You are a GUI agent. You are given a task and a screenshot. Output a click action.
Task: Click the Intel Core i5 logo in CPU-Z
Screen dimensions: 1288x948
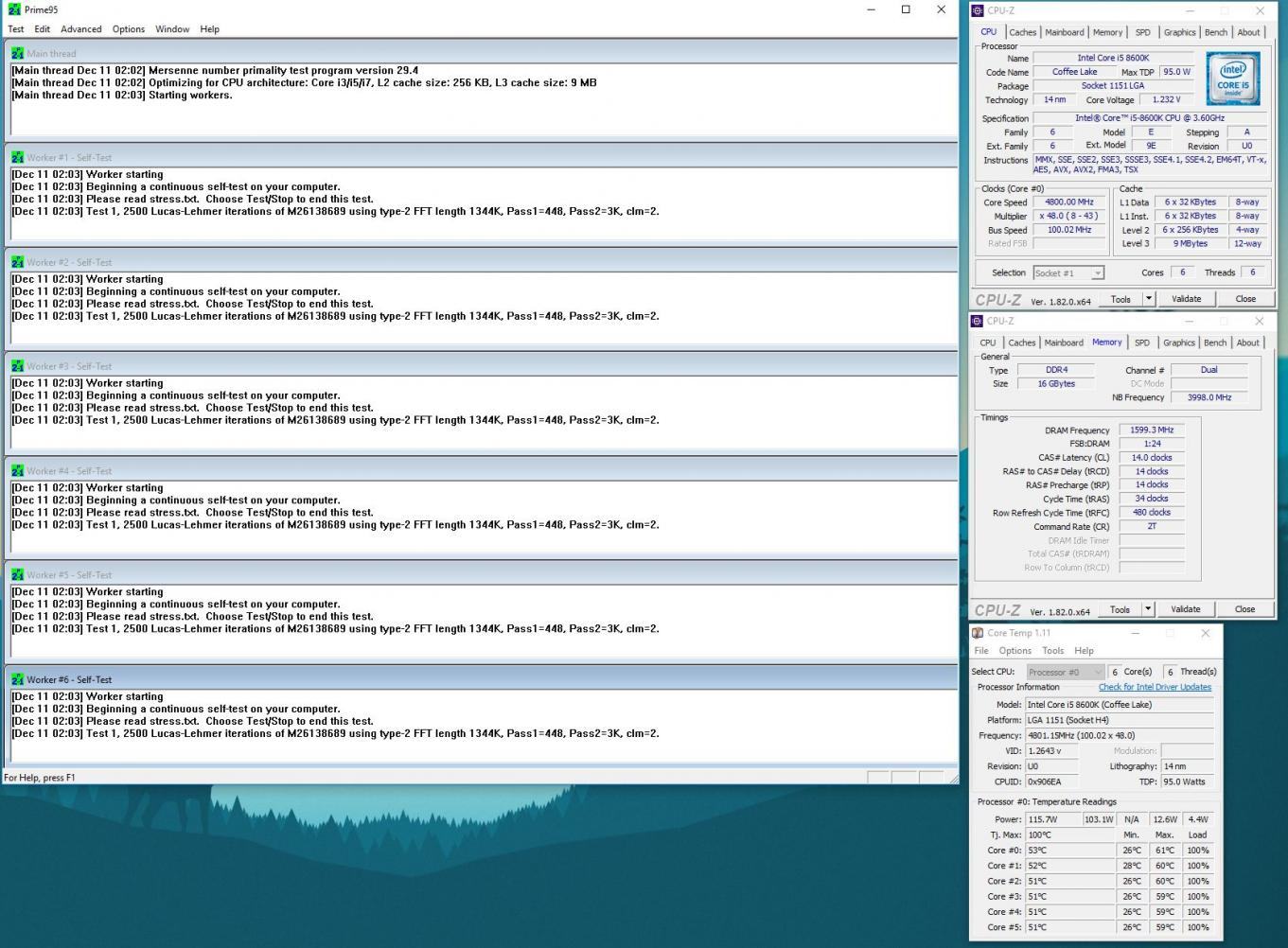tap(1233, 79)
